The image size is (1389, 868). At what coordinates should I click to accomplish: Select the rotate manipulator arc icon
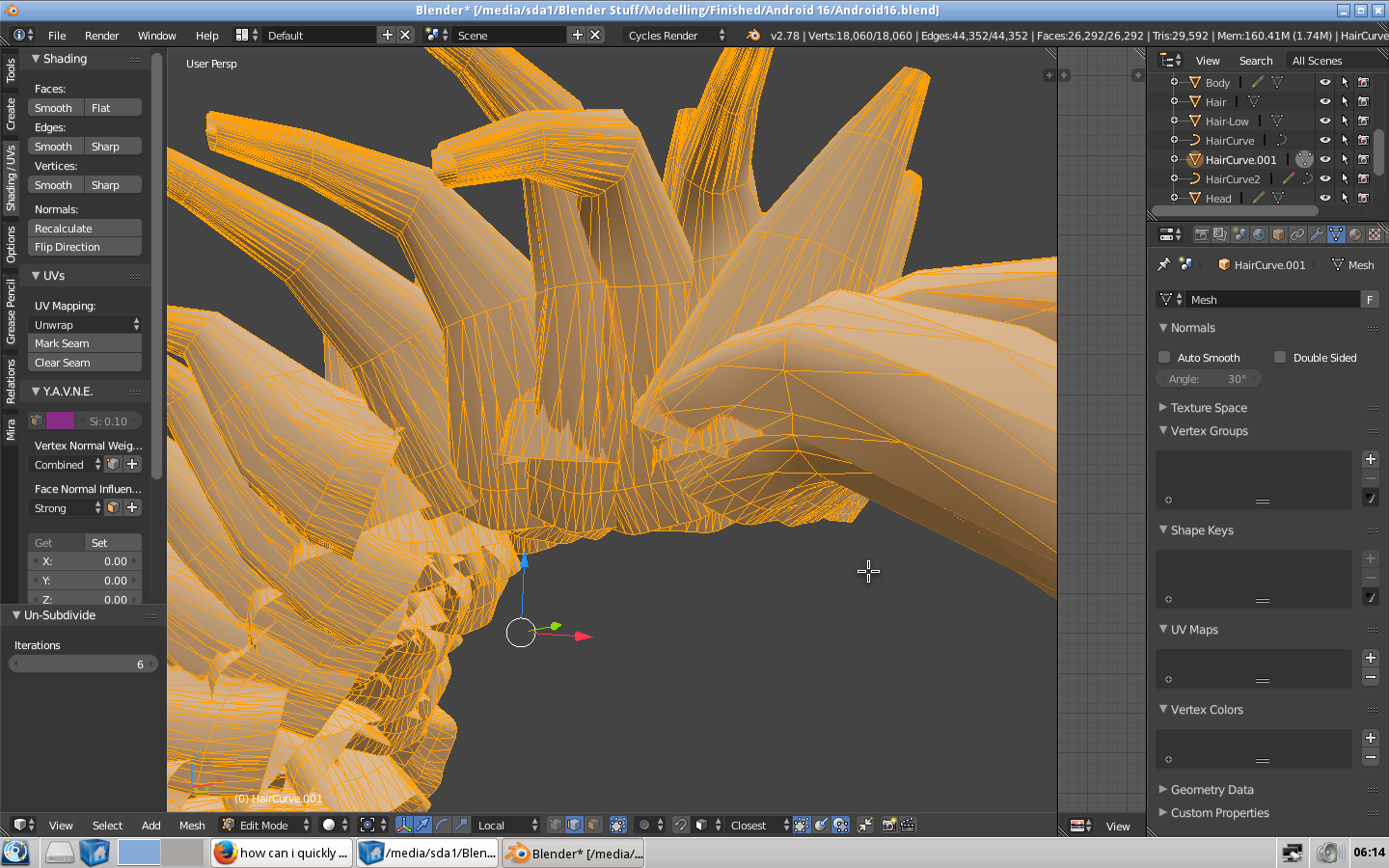(x=442, y=825)
